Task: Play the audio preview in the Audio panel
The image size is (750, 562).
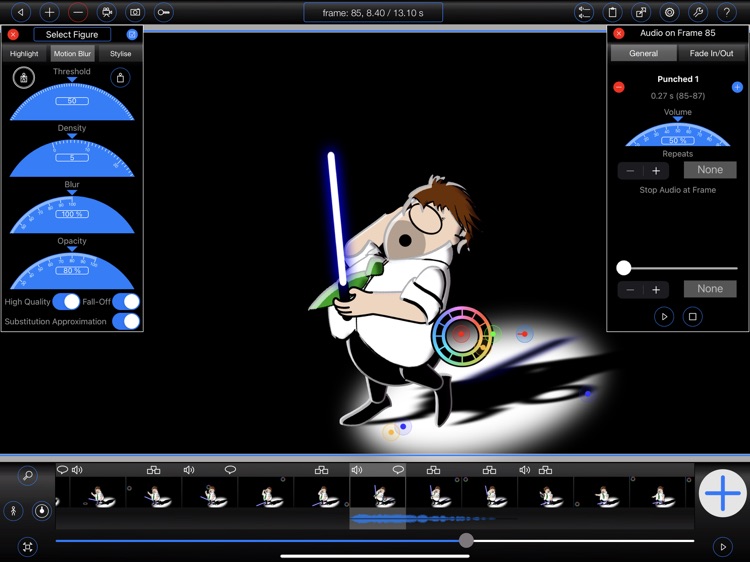Action: pyautogui.click(x=664, y=317)
